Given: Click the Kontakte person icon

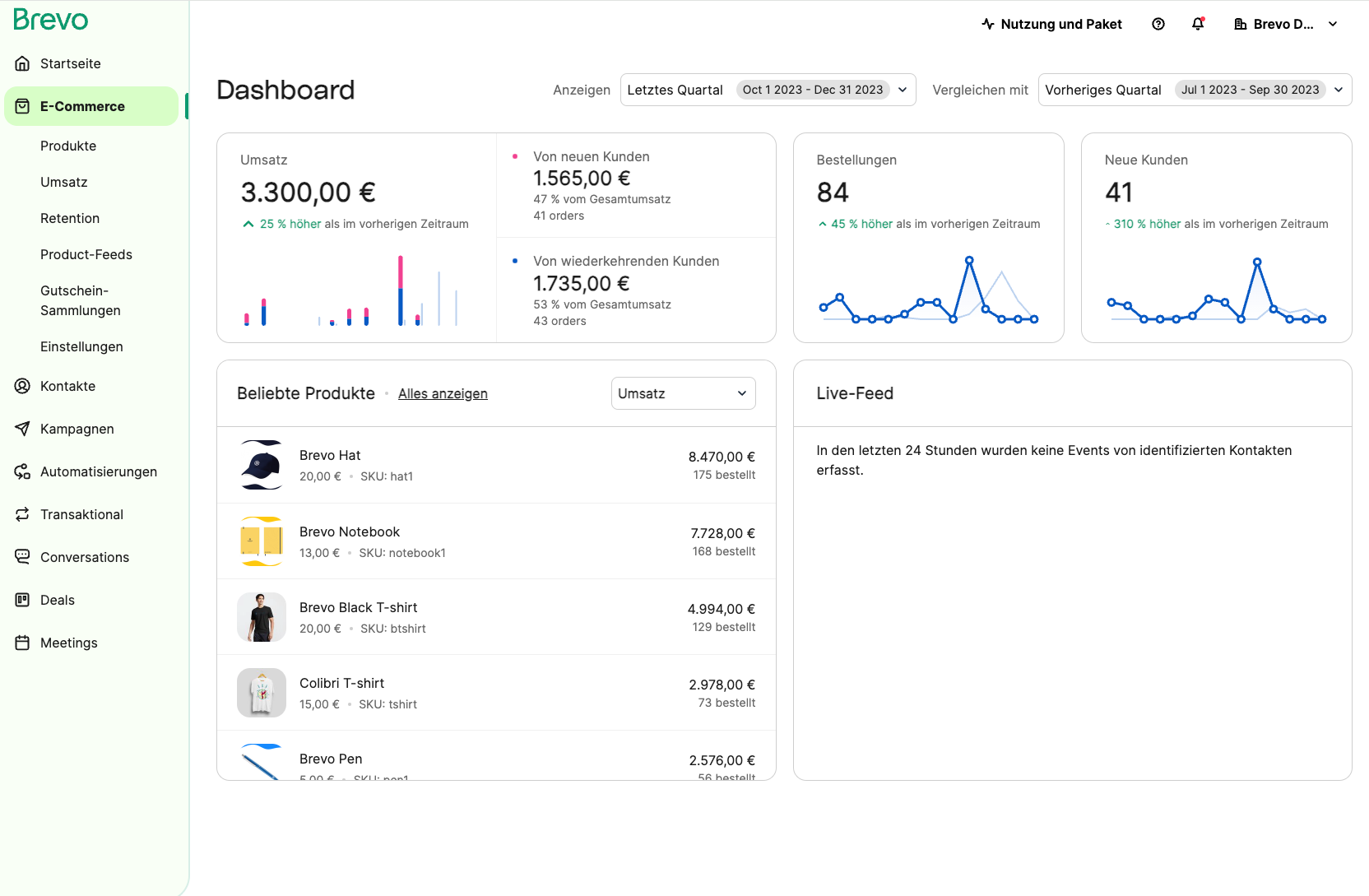Looking at the screenshot, I should point(22,386).
